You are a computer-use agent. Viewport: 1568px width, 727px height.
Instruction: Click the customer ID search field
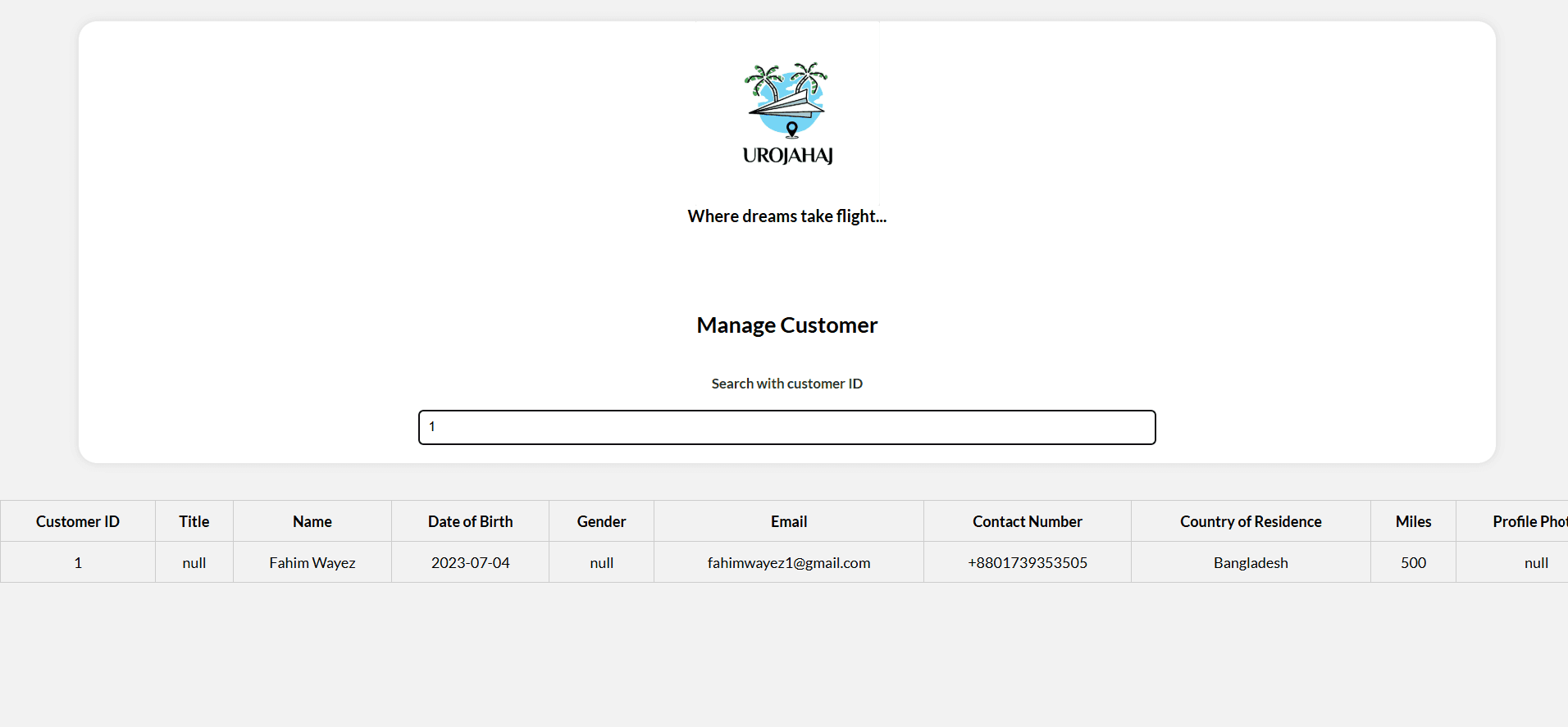point(786,427)
